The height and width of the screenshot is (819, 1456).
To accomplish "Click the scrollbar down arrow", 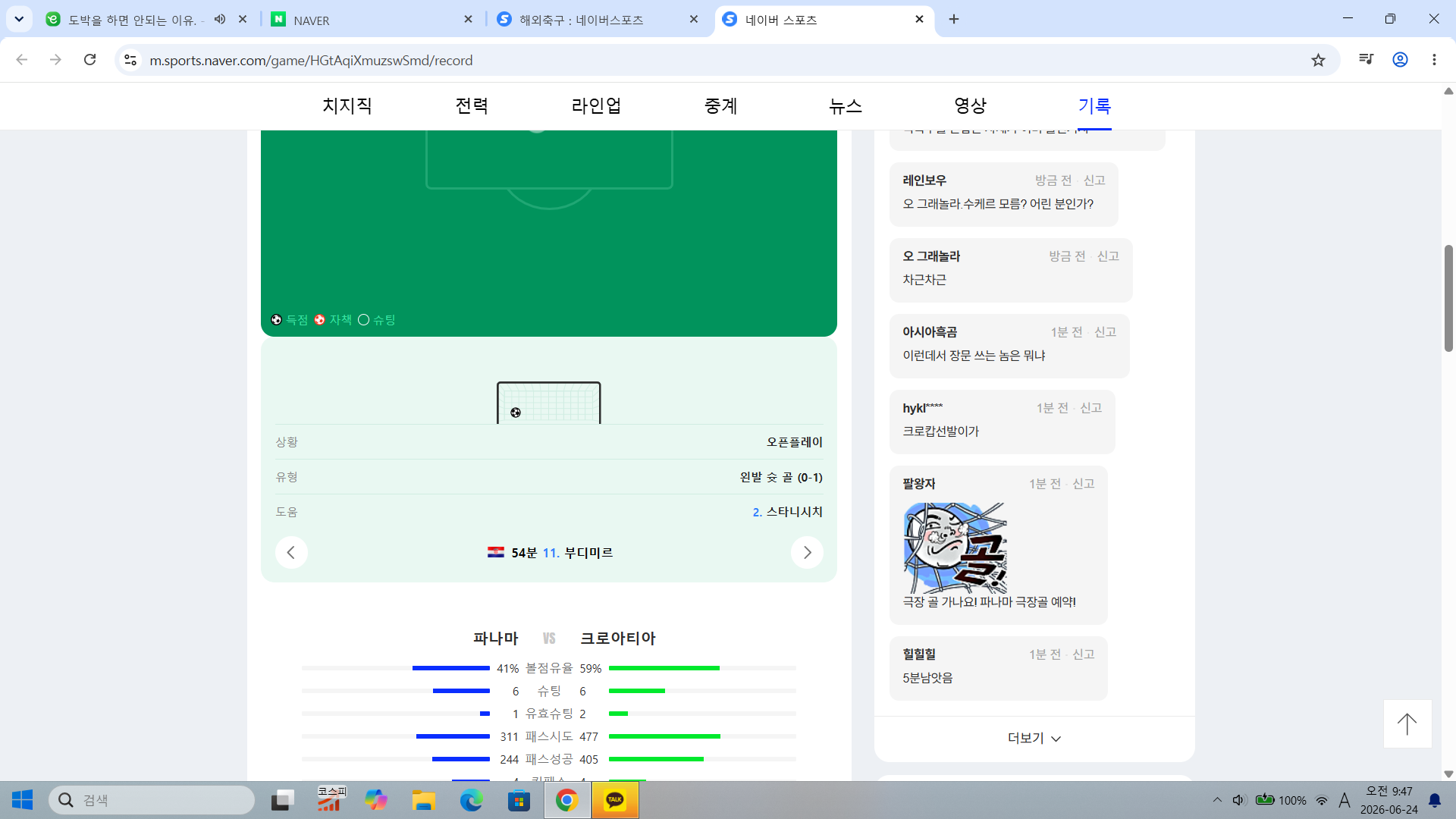I will [1448, 774].
